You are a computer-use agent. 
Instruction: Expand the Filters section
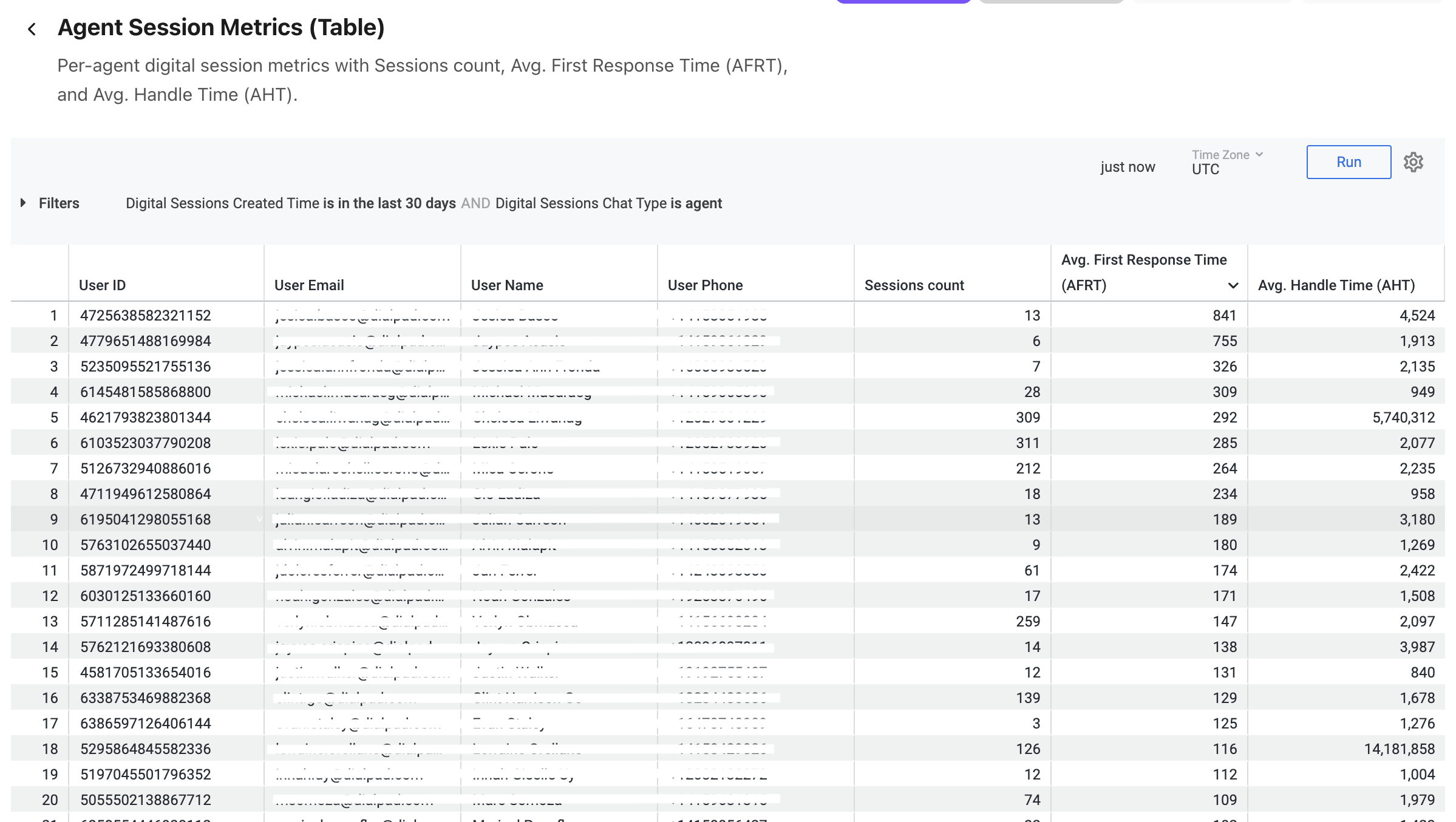click(59, 203)
